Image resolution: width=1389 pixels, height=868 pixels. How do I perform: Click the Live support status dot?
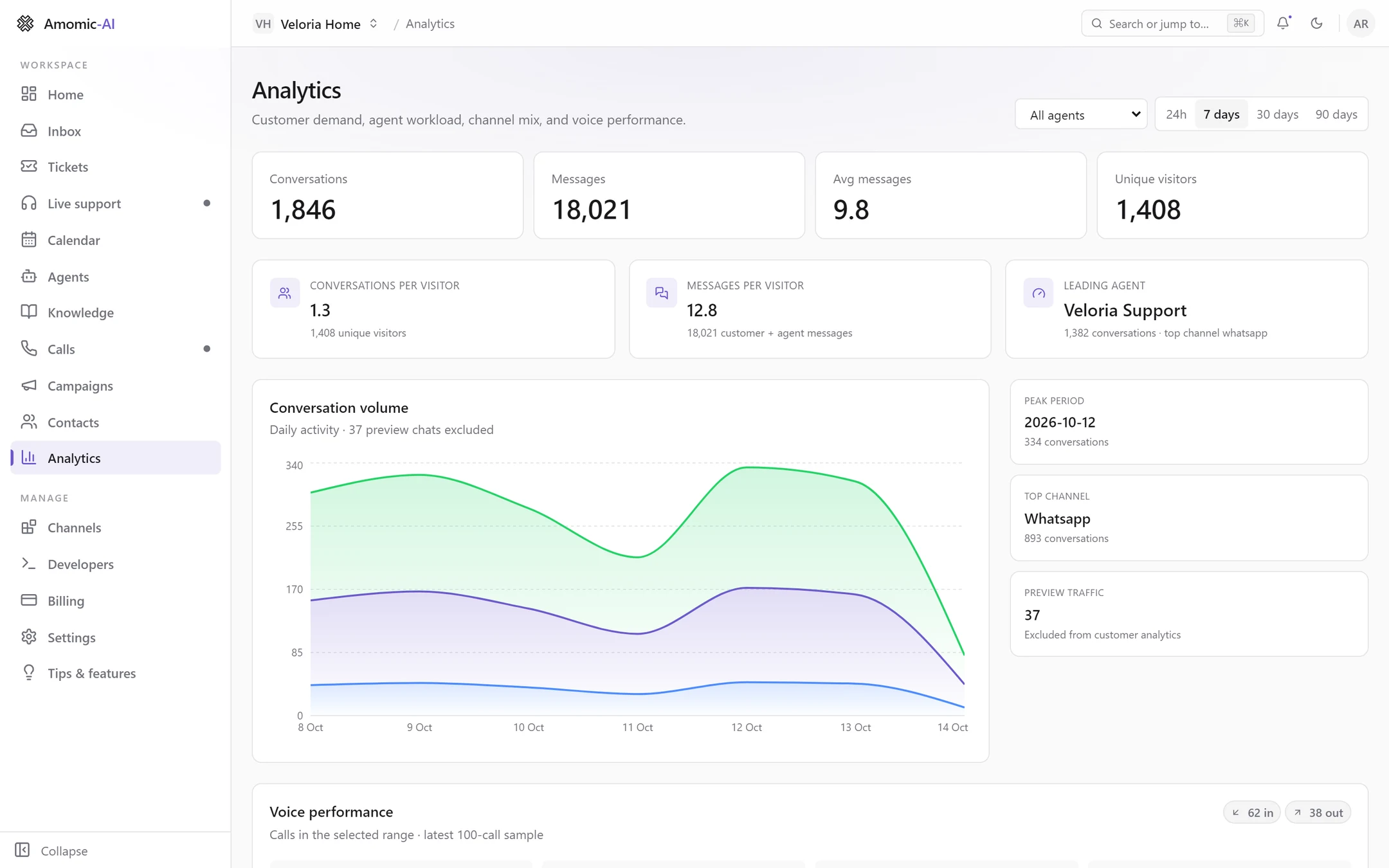coord(206,203)
